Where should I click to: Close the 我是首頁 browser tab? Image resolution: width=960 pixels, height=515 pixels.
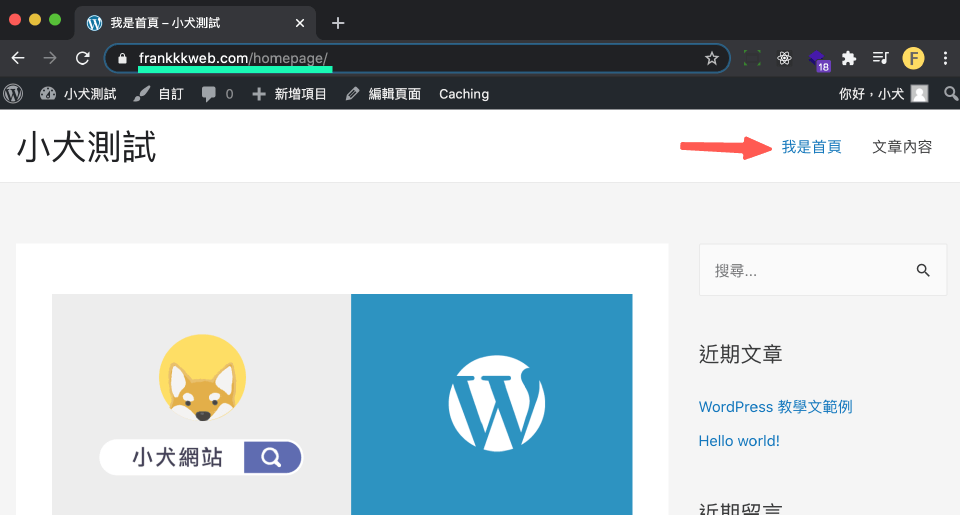[300, 23]
